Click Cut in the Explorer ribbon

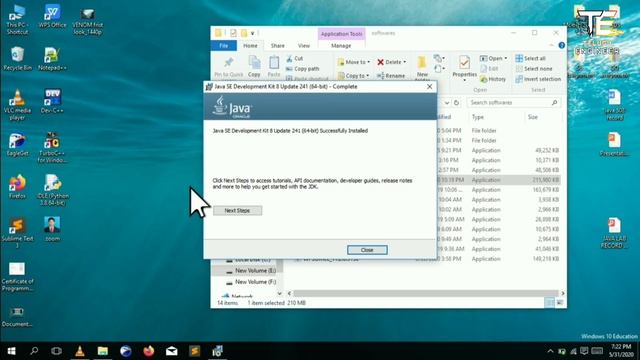(294, 59)
